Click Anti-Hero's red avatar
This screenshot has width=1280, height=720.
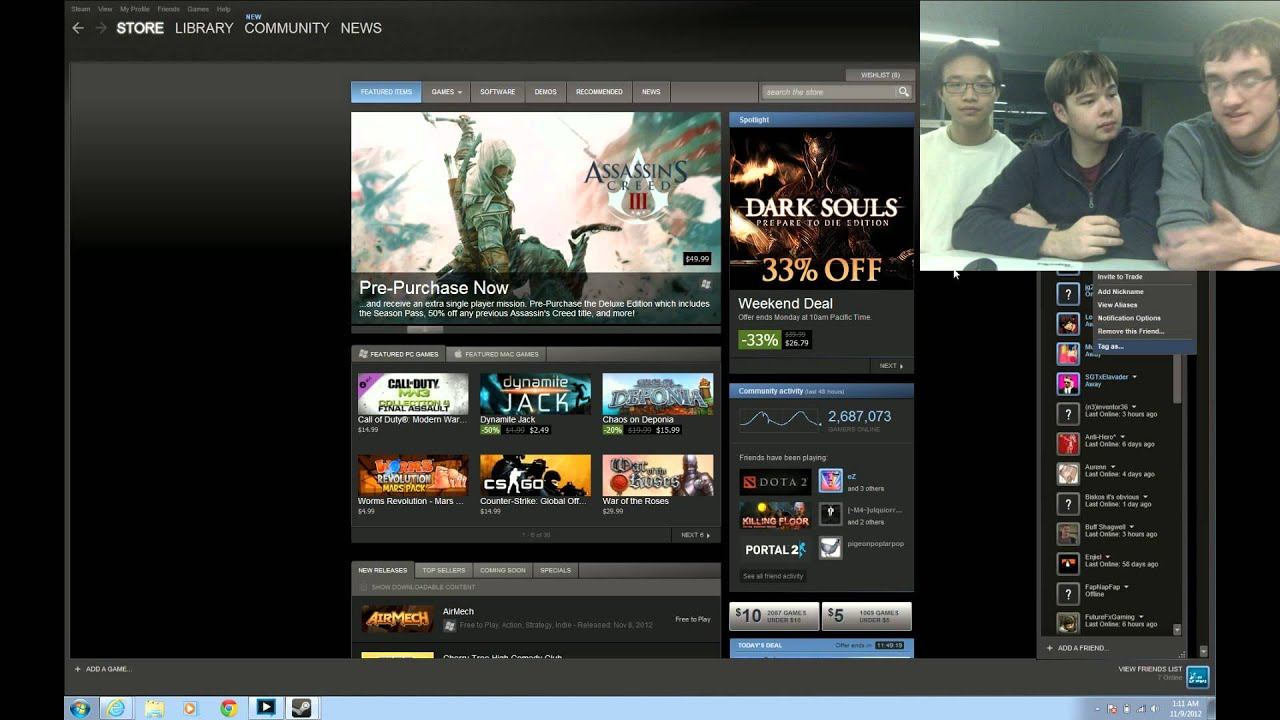(1068, 443)
